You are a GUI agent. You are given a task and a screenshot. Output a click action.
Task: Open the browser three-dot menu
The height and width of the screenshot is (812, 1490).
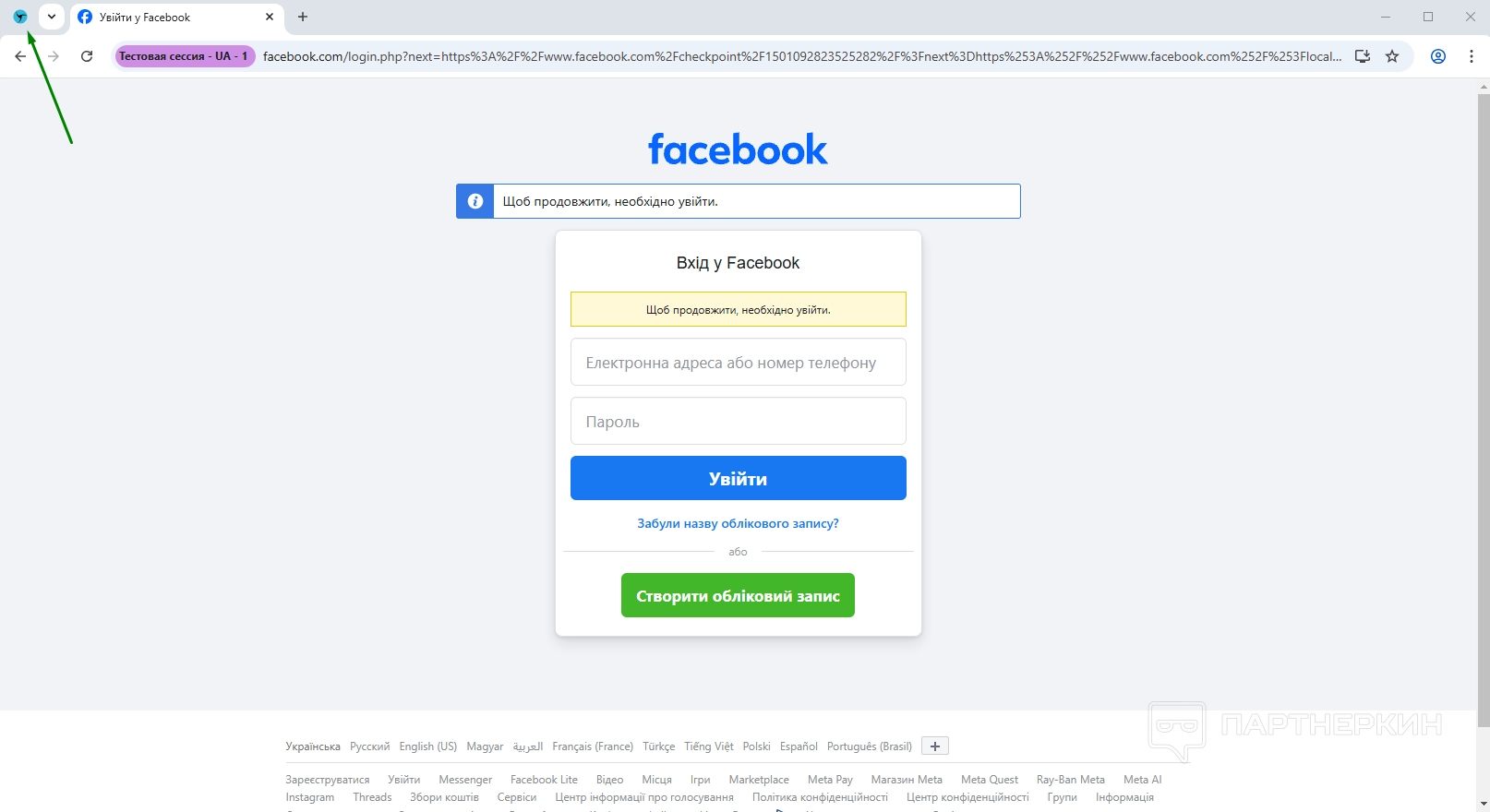click(x=1472, y=56)
